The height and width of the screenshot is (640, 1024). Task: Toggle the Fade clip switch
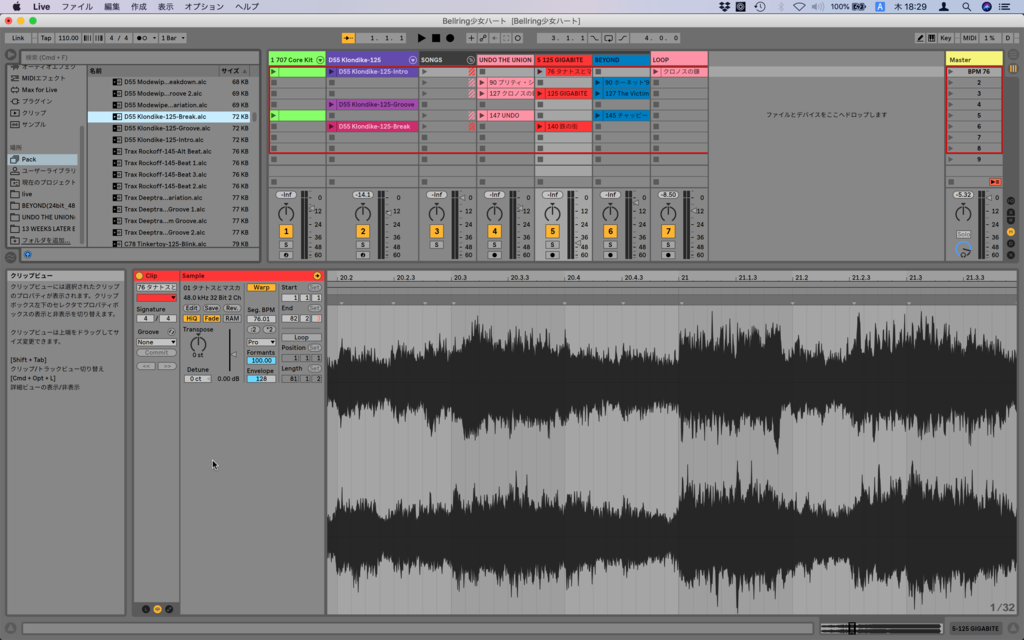(x=212, y=319)
